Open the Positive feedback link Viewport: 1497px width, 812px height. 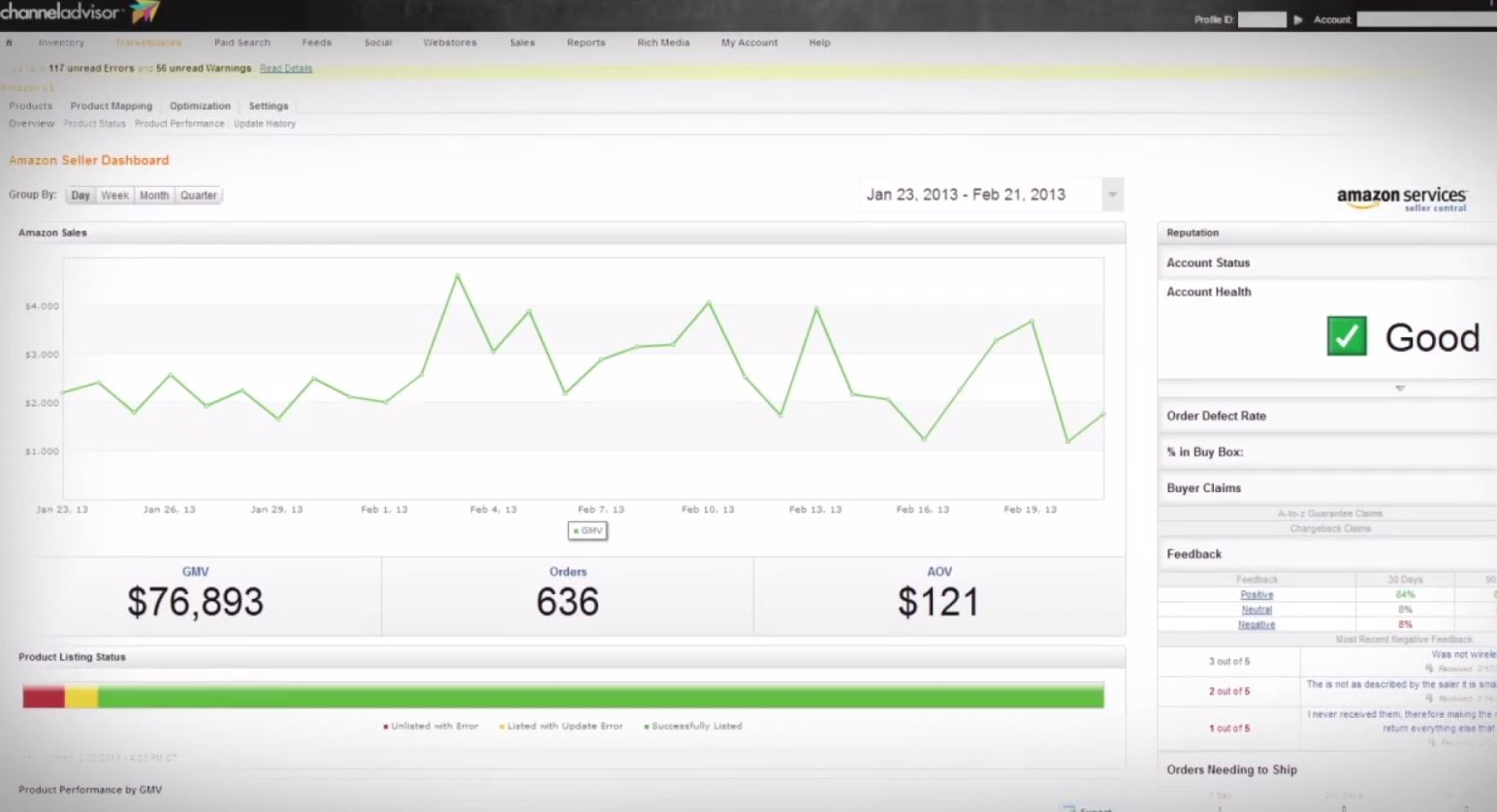pyautogui.click(x=1257, y=595)
